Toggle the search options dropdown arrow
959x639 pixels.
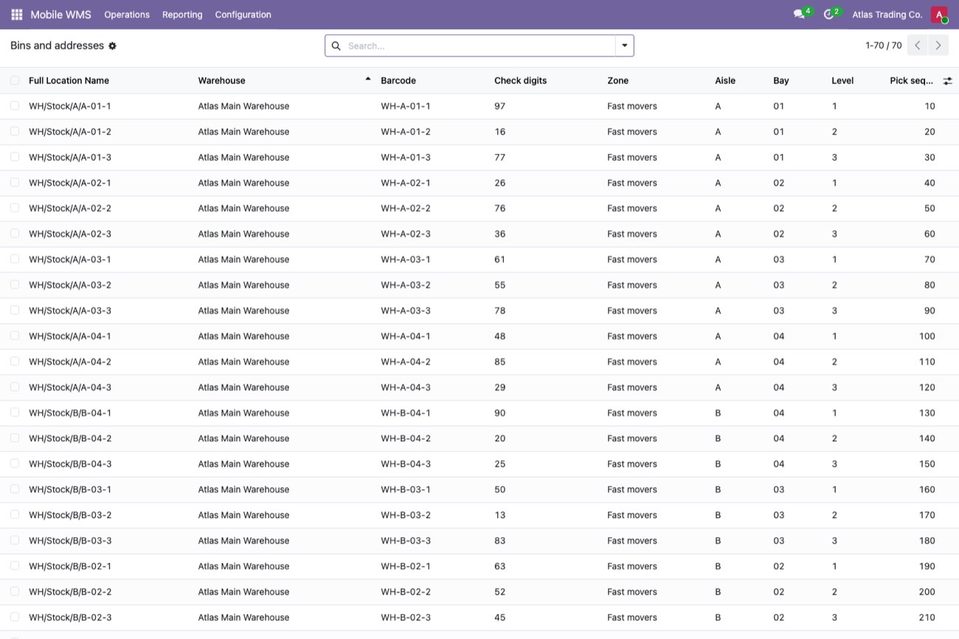624,45
